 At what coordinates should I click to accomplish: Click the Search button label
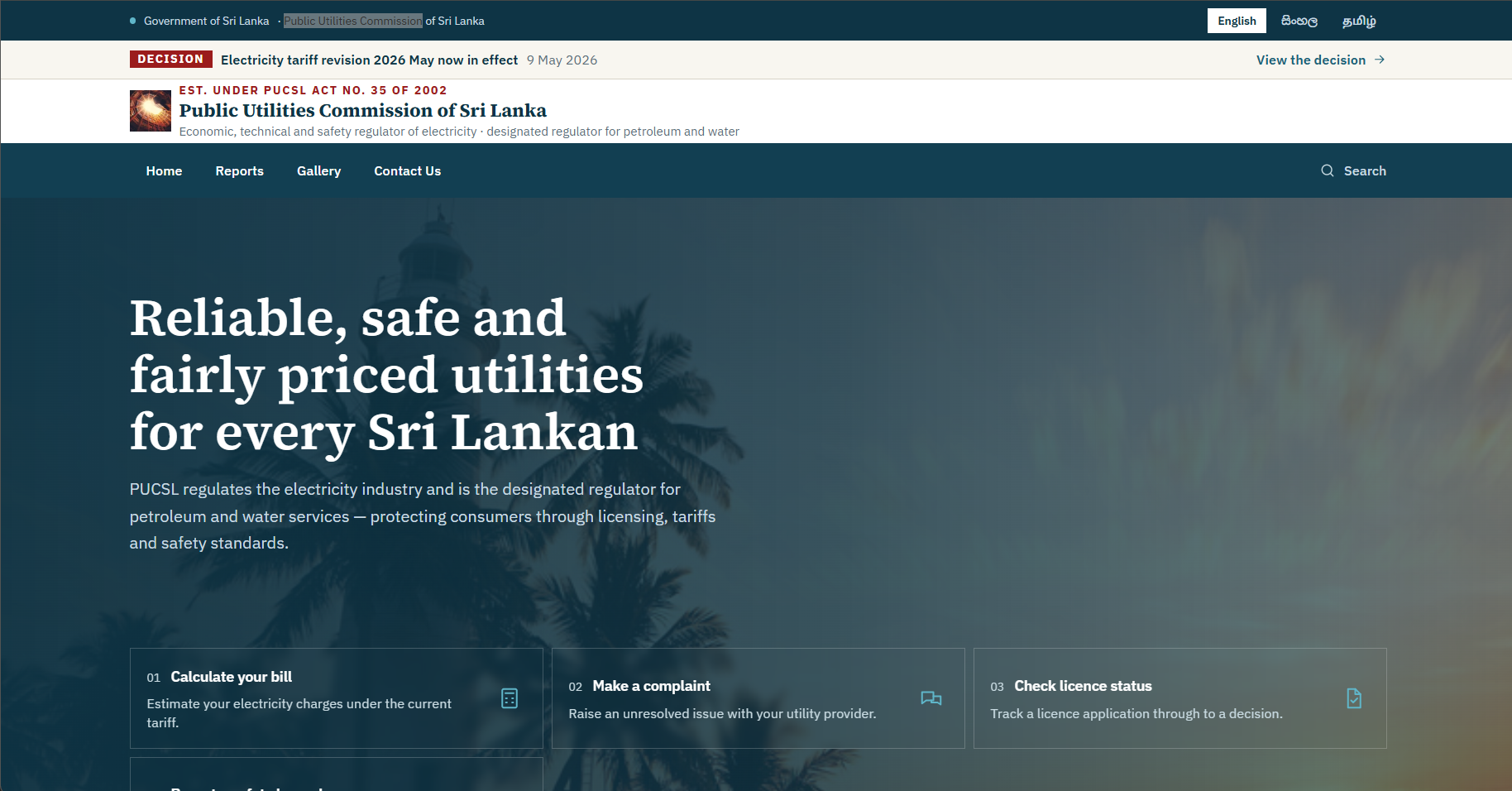click(x=1365, y=170)
